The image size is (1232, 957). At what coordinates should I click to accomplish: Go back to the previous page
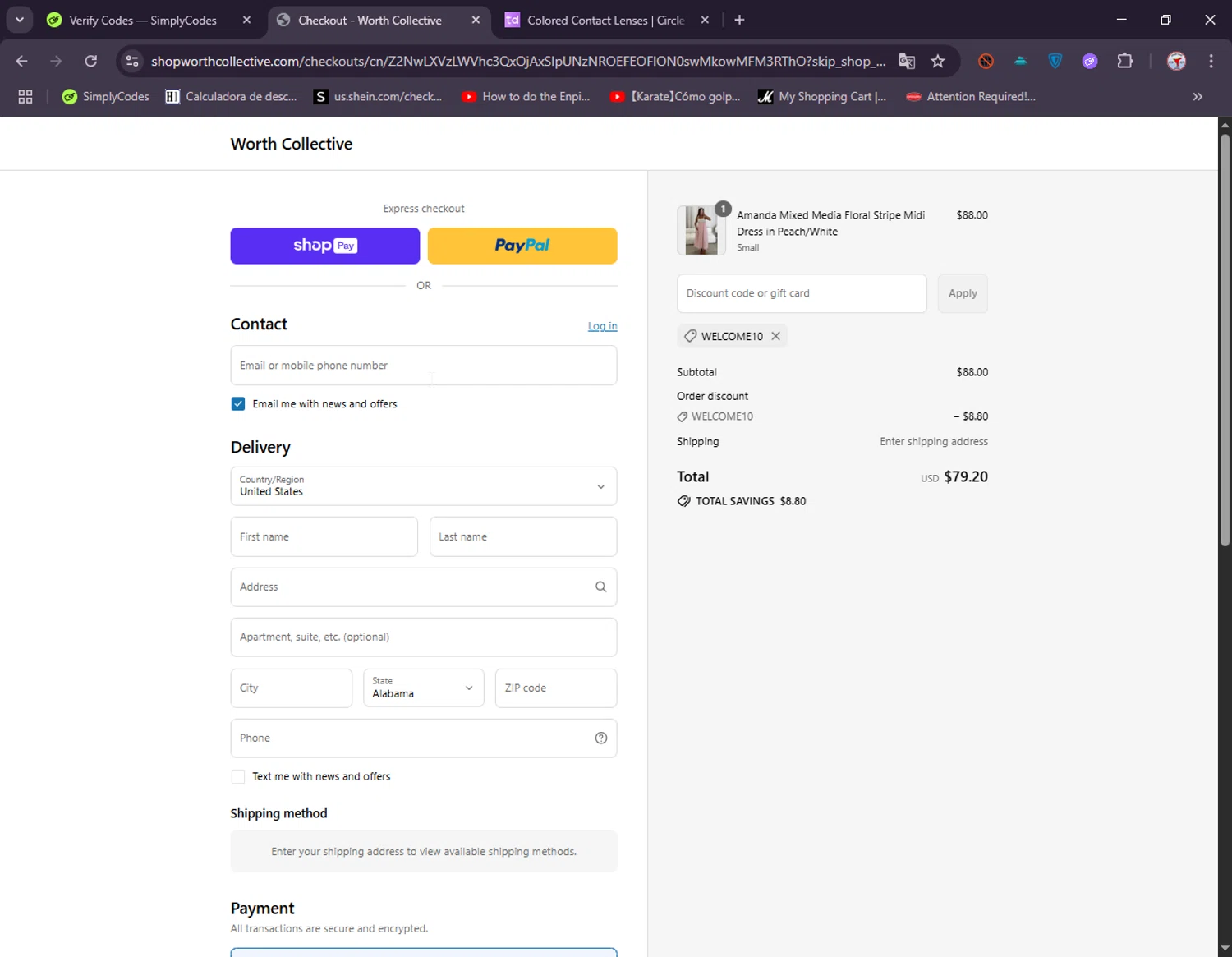tap(22, 61)
